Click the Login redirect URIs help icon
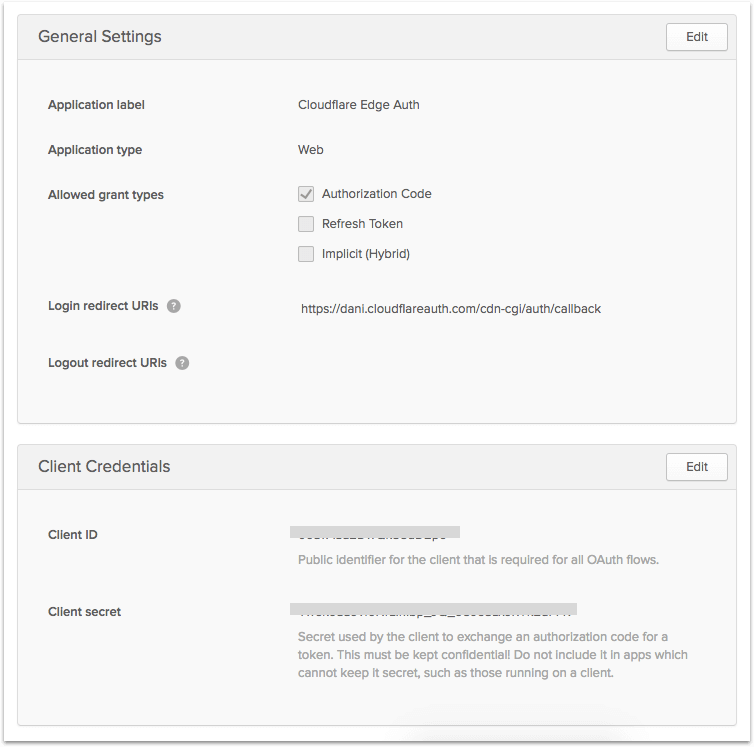754x747 pixels. click(174, 306)
